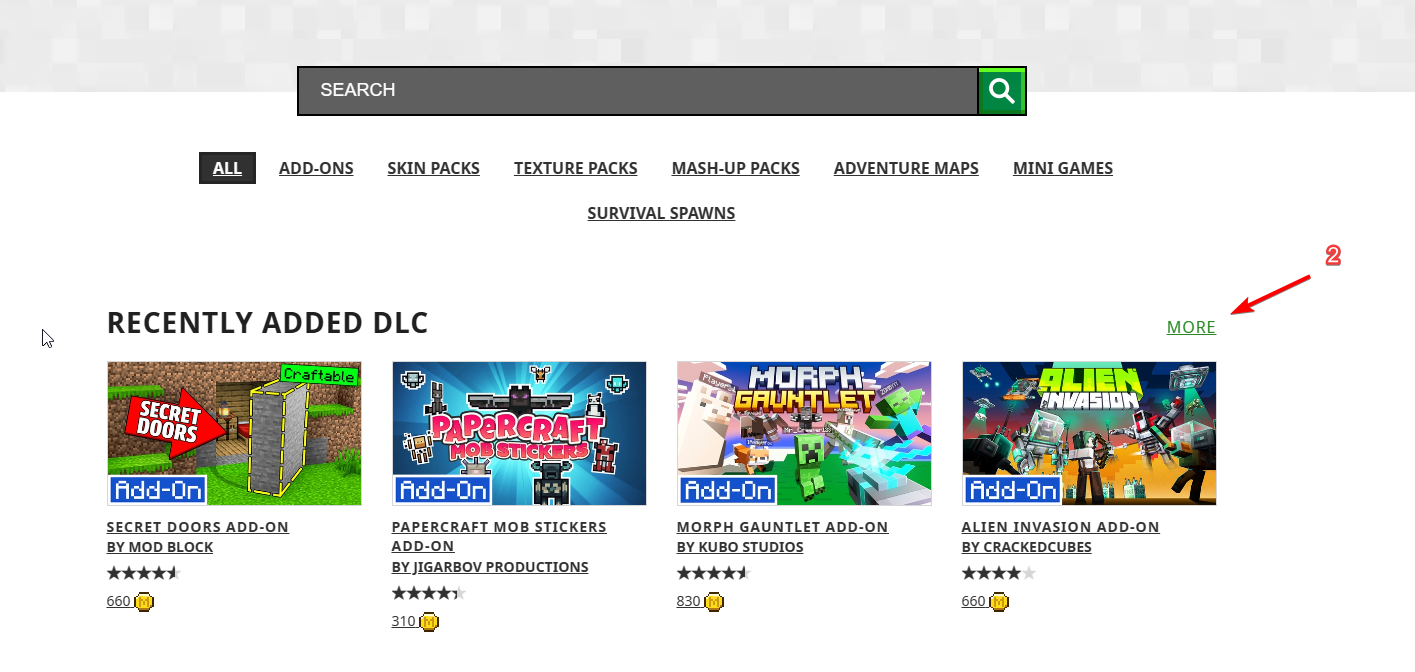Screen dimensions: 1415x672
Task: Select the ALL category tab
Action: coord(227,168)
